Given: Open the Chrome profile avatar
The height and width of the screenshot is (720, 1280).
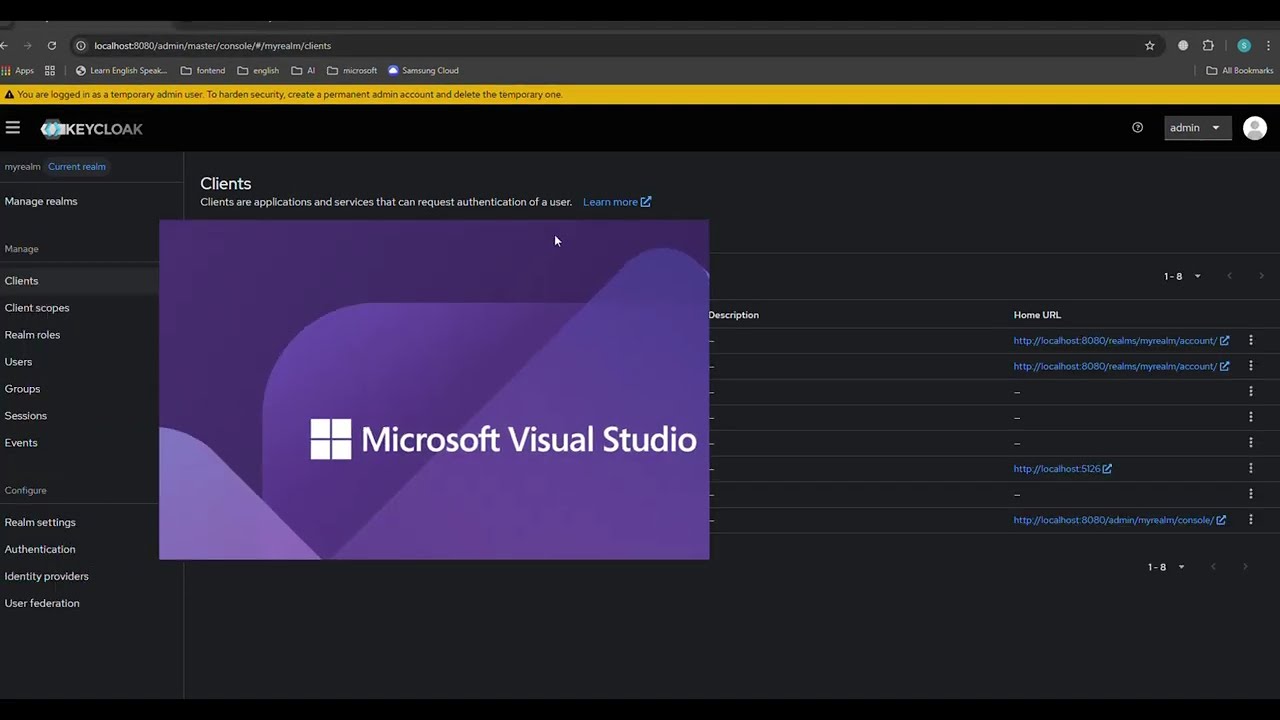Looking at the screenshot, I should pyautogui.click(x=1244, y=45).
